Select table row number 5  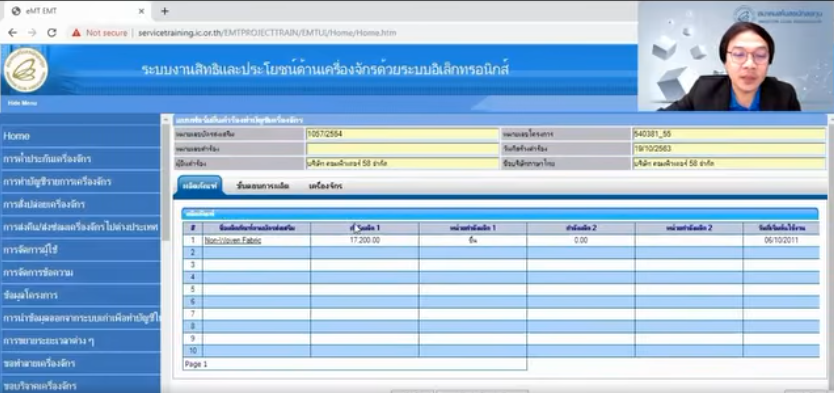pyautogui.click(x=193, y=289)
